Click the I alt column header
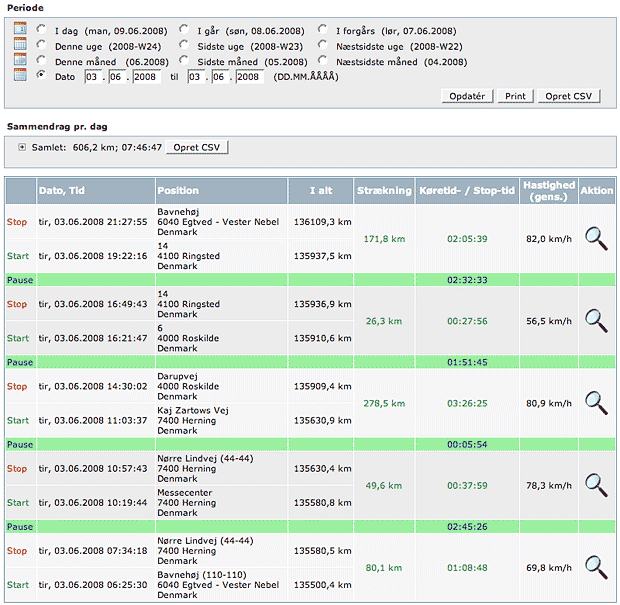This screenshot has width=620, height=605. (321, 191)
